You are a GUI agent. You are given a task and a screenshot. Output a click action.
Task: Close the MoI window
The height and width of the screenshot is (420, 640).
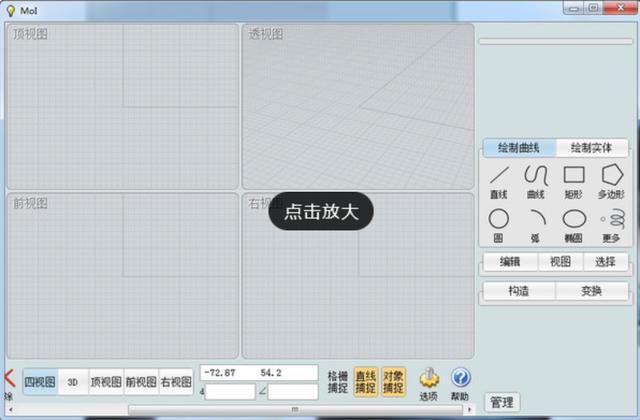[620, 8]
